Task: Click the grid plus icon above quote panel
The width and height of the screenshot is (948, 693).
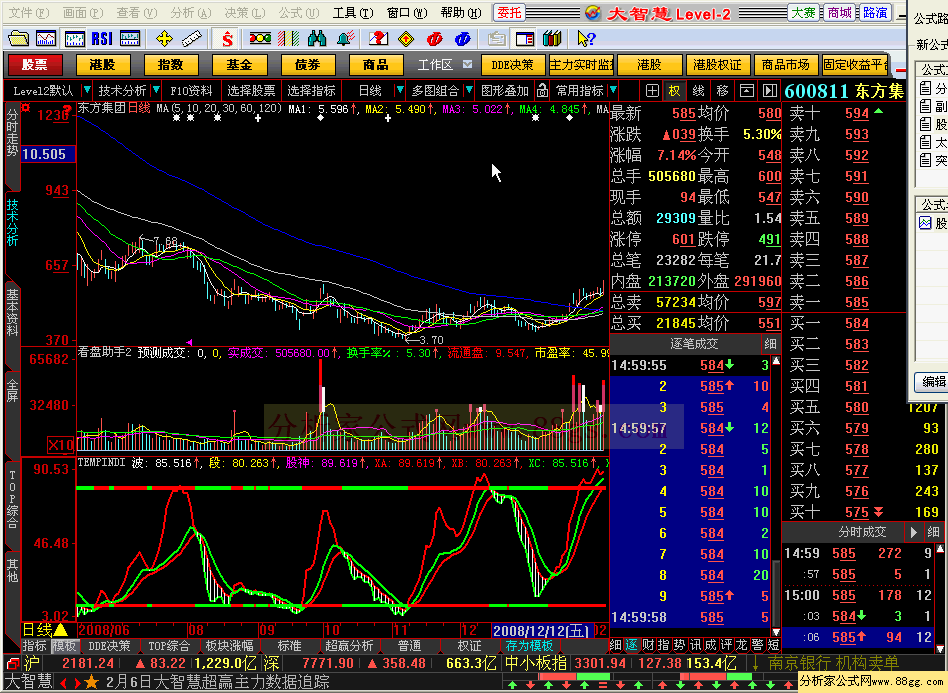Action: click(x=652, y=91)
